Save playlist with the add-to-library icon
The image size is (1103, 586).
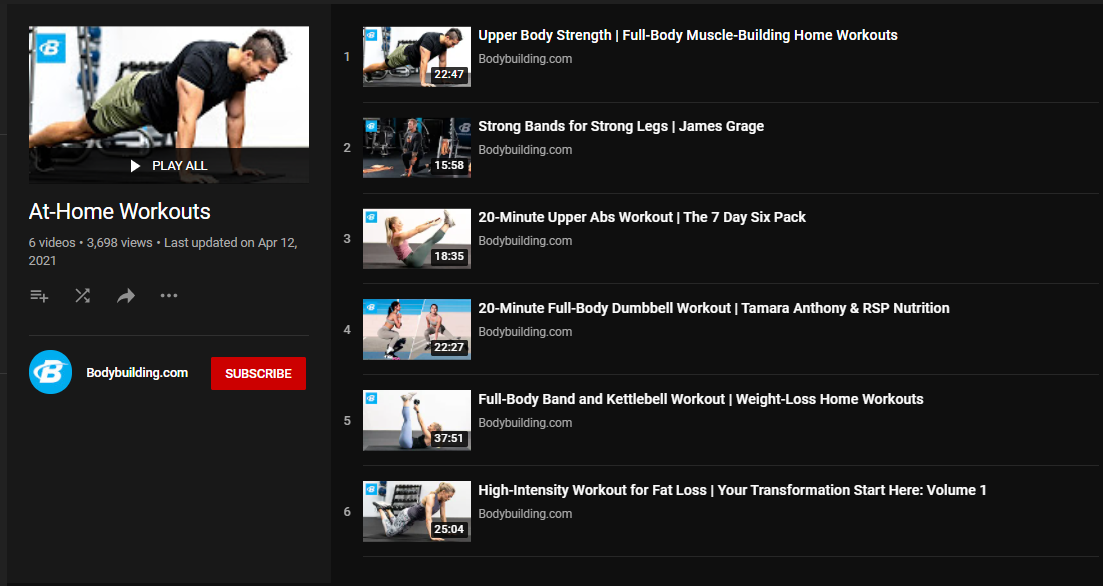click(x=39, y=296)
